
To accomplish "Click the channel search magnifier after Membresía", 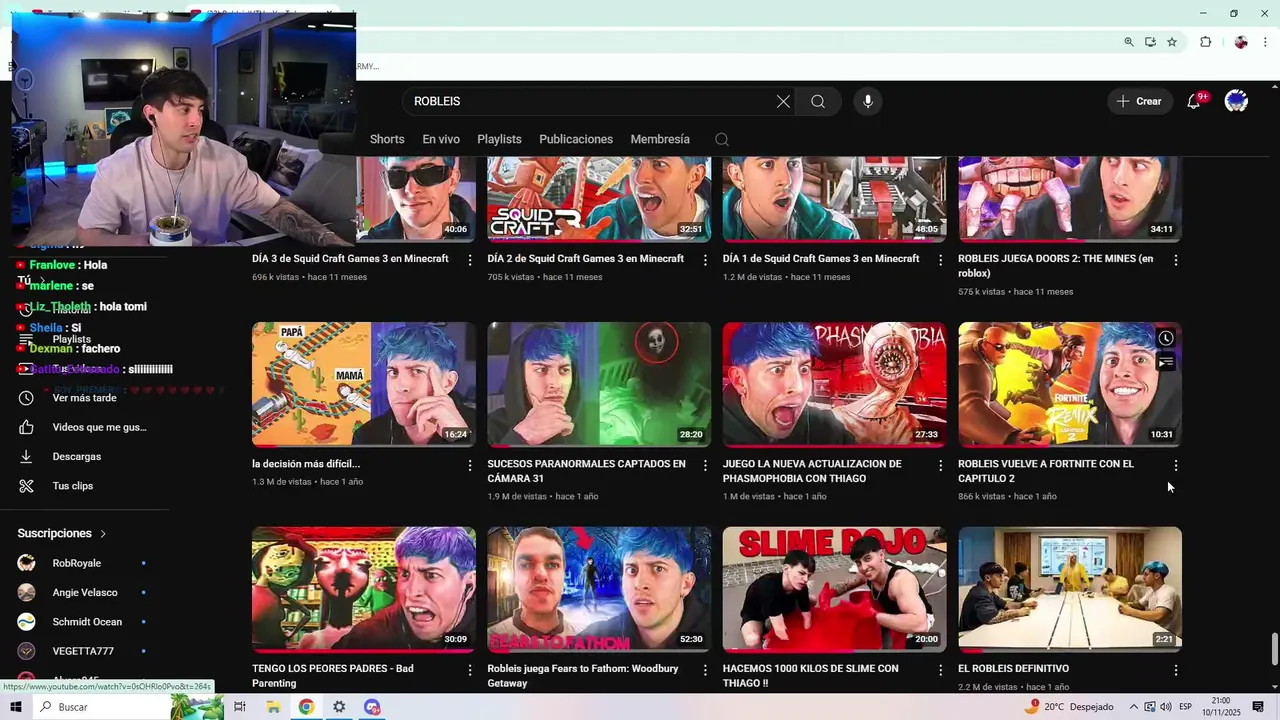I will point(722,140).
